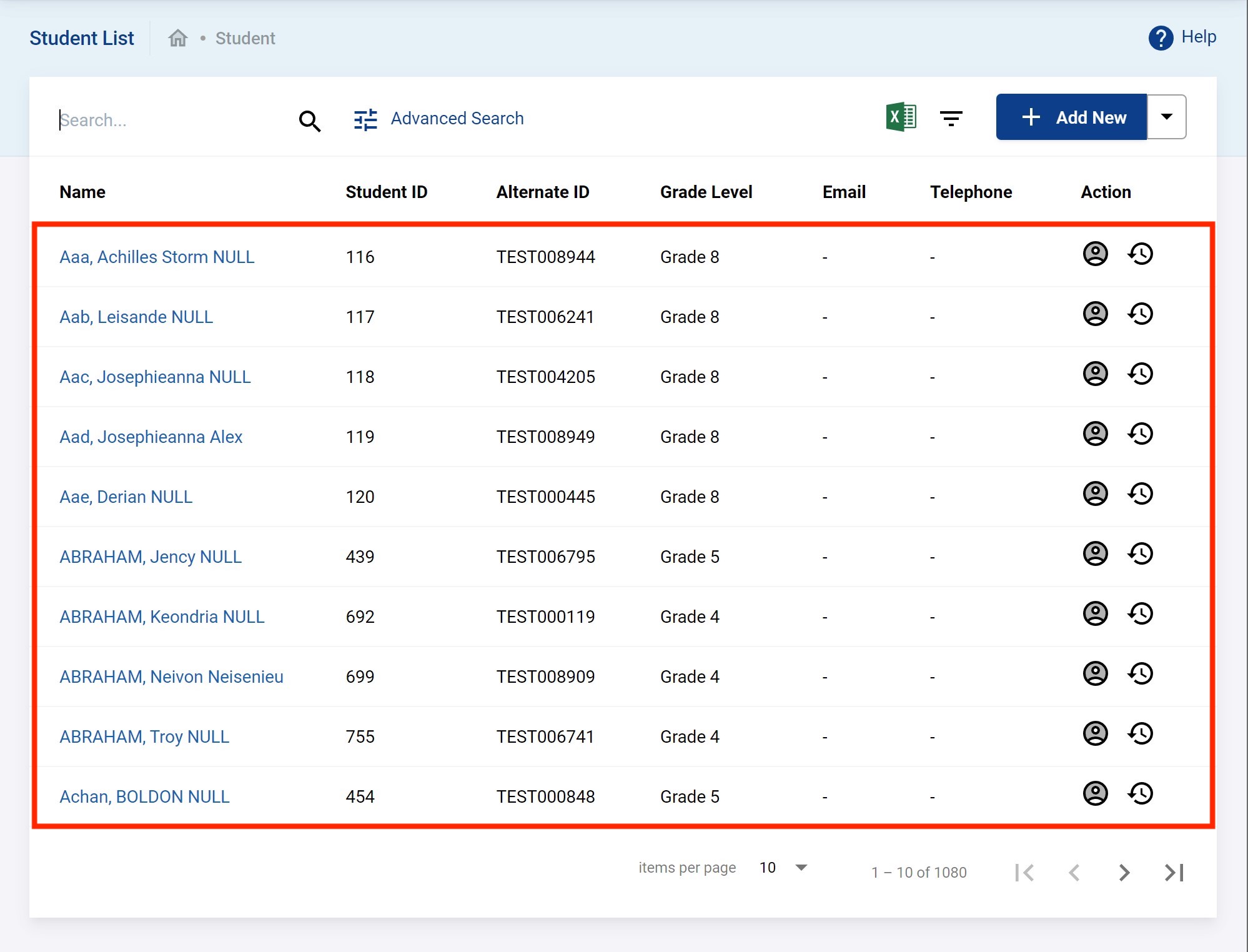Open student Aac, Josephieanna NULL link

pos(155,377)
